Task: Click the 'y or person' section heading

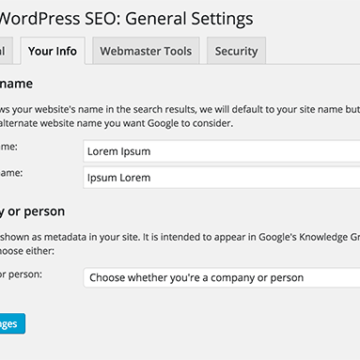Action: tap(32, 211)
